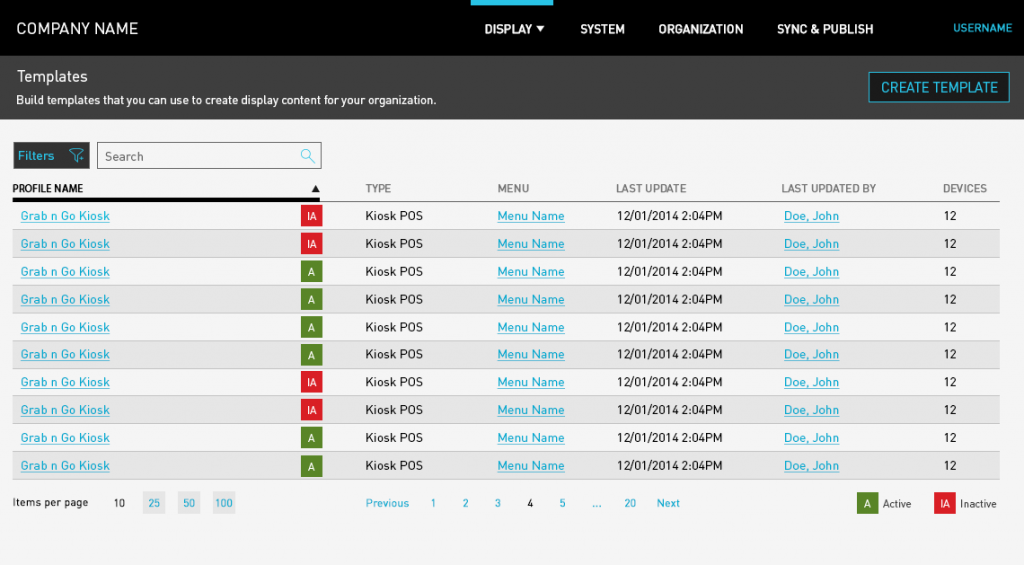Click the green A badge in last row

point(311,466)
